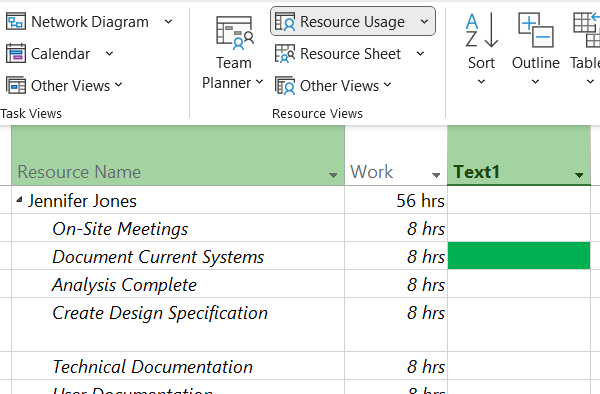Open the Resource Name column filter arrow
600x394 pixels.
333,175
